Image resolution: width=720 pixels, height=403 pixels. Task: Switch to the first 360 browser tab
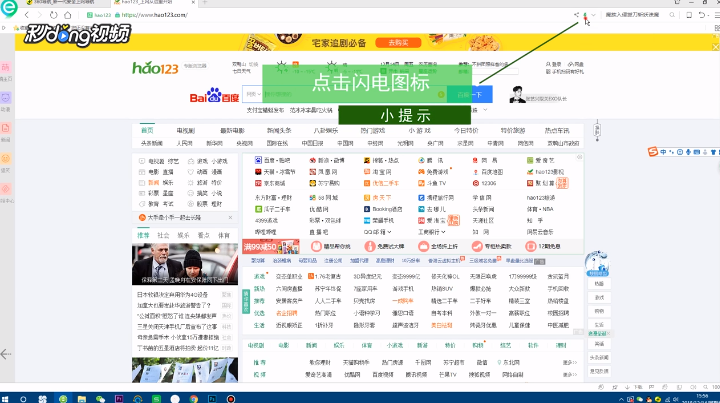coord(64,2)
